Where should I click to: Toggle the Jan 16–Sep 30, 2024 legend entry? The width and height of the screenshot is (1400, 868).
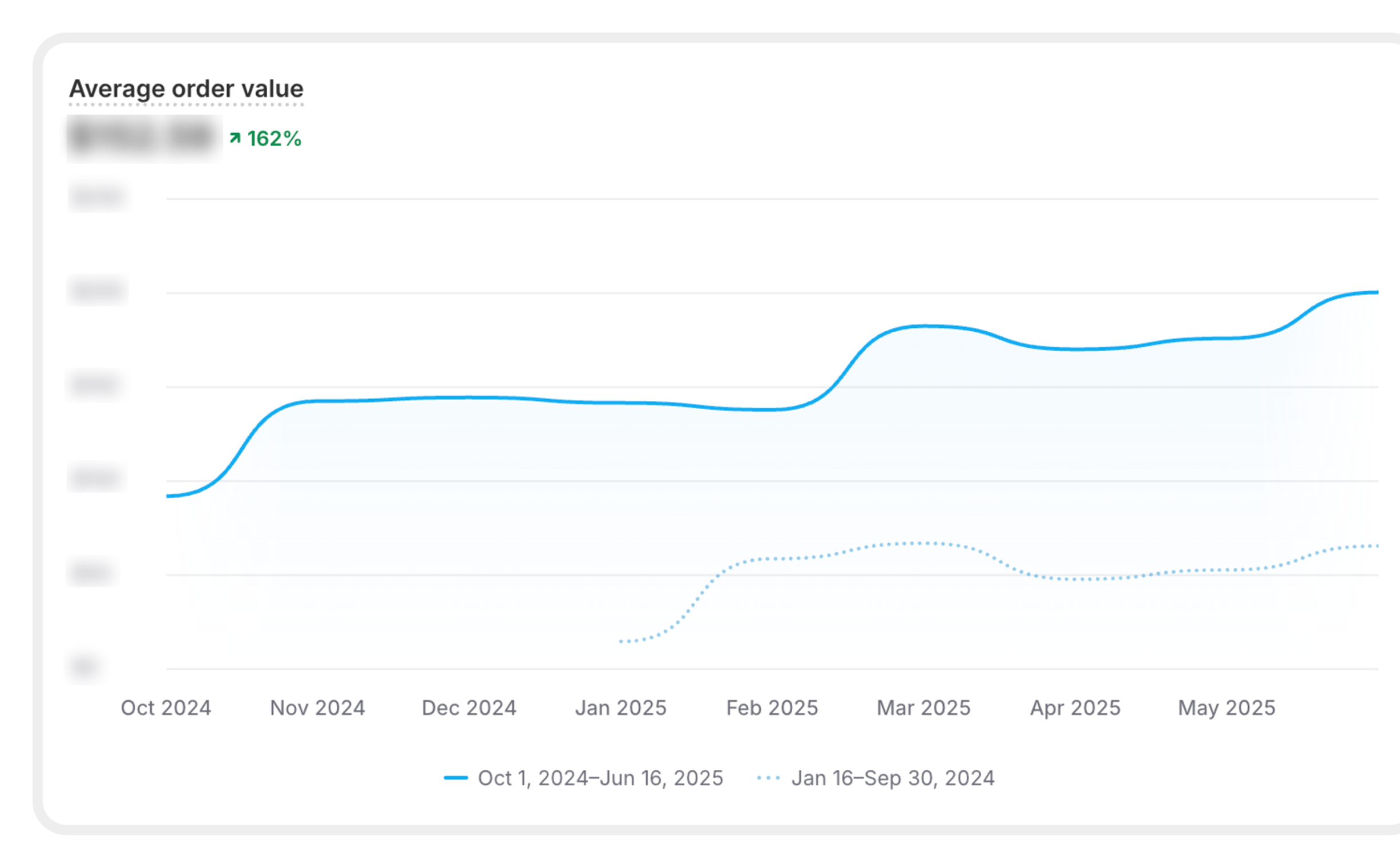(x=892, y=778)
